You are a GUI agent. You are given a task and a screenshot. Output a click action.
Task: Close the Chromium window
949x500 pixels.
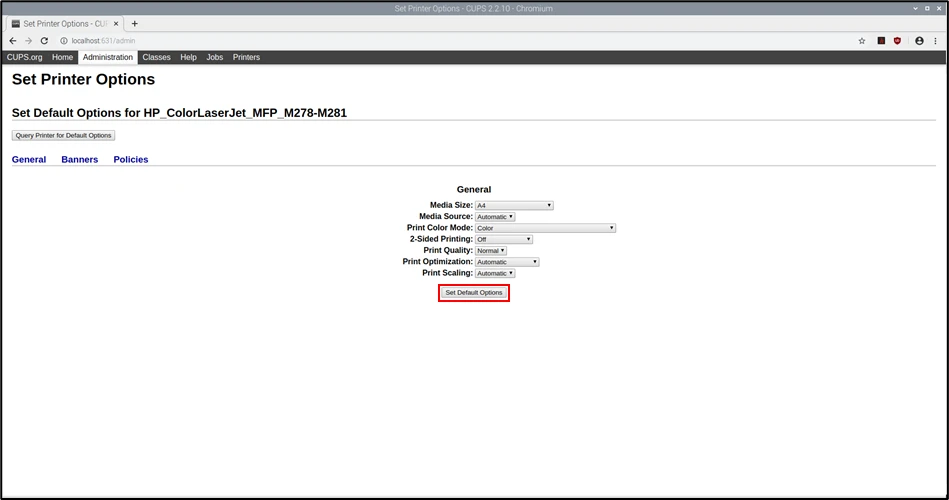coord(939,8)
